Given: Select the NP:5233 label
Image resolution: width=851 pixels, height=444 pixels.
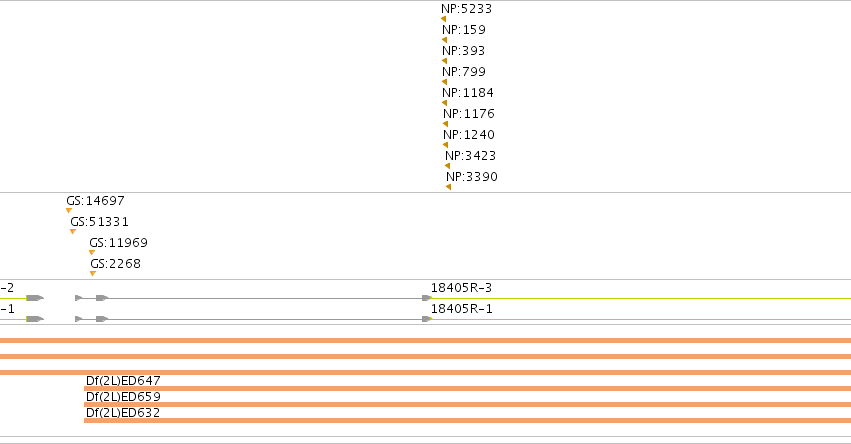Looking at the screenshot, I should coord(467,9).
